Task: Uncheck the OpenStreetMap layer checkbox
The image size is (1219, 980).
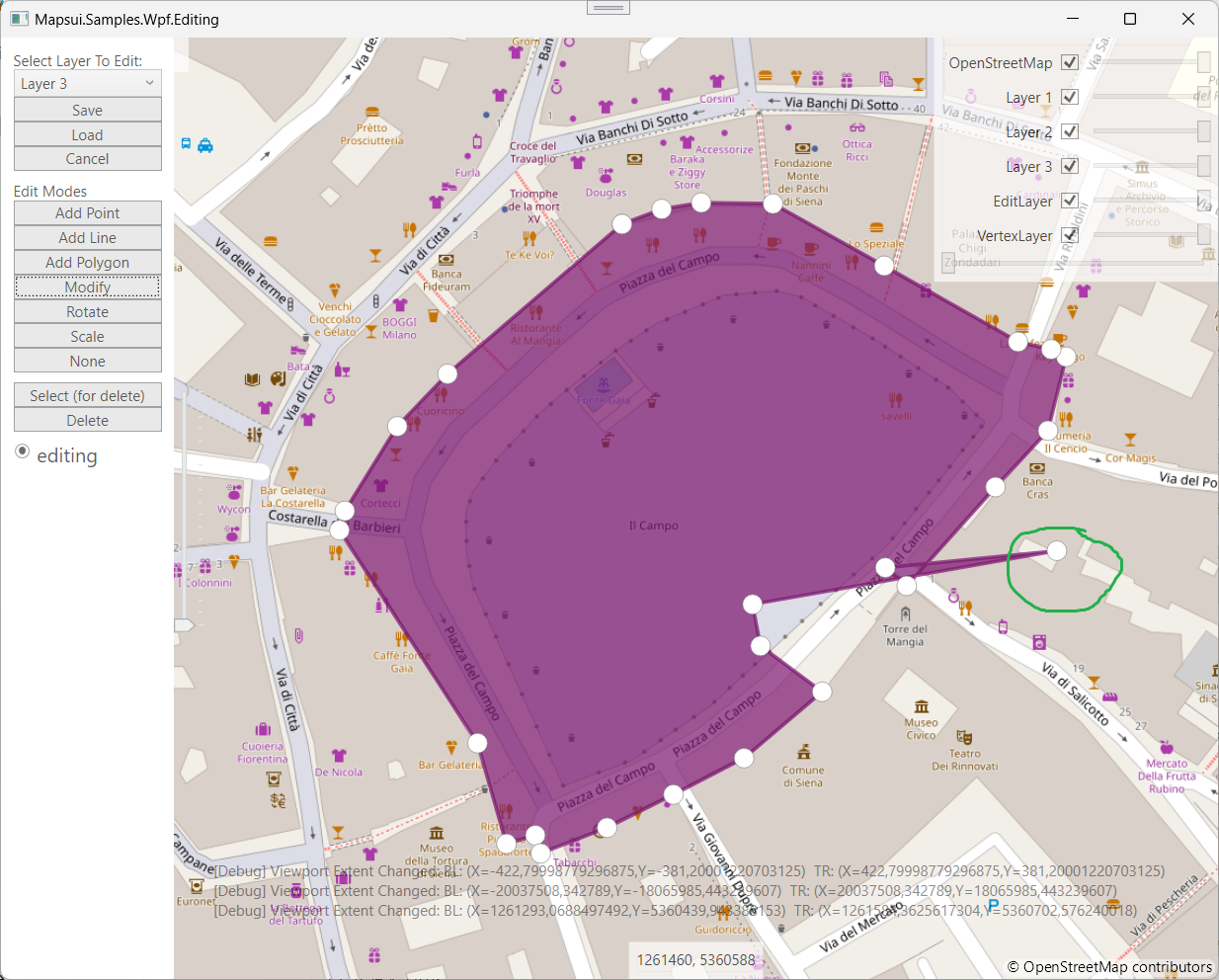Action: click(x=1069, y=61)
